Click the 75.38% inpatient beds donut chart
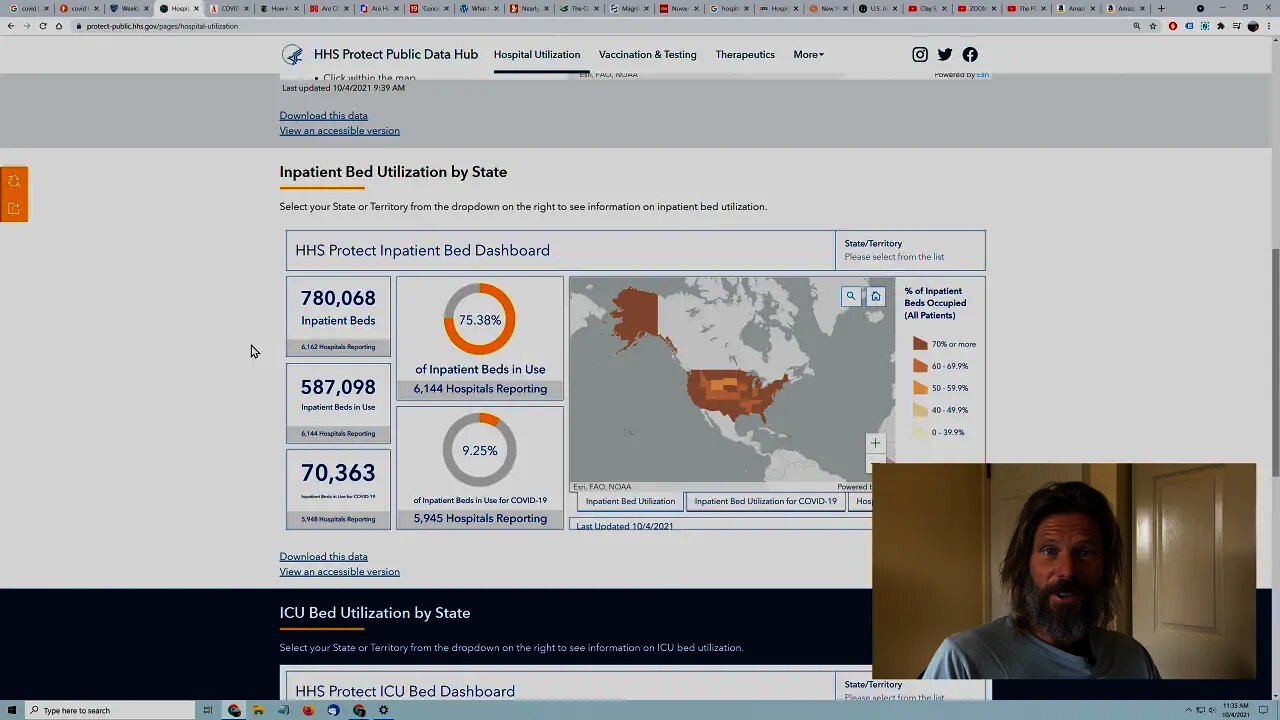 pyautogui.click(x=480, y=320)
